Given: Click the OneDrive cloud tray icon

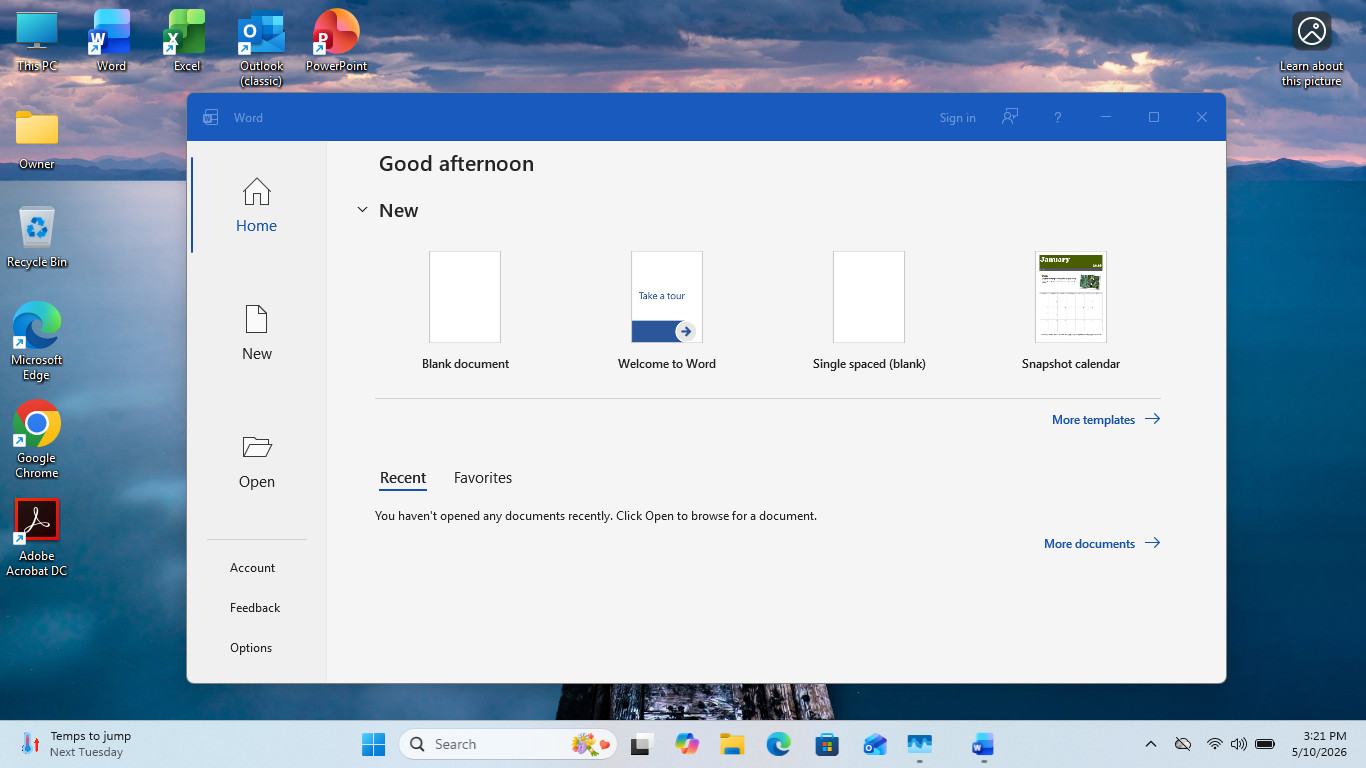Looking at the screenshot, I should (x=1183, y=744).
